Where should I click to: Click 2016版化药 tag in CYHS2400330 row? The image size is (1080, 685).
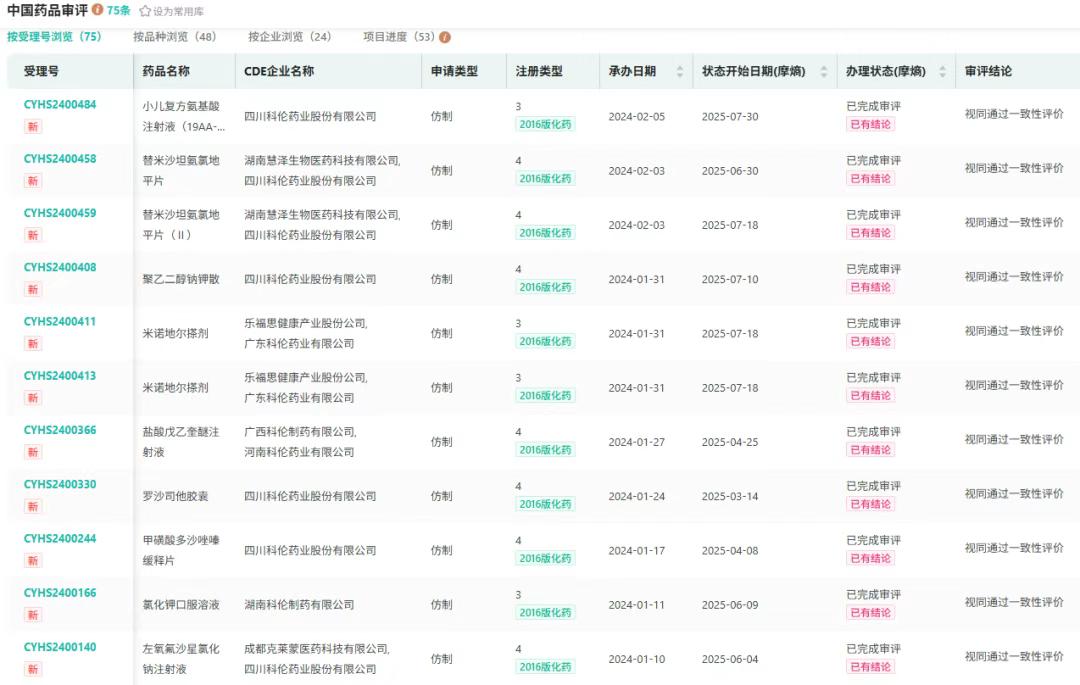[x=545, y=504]
